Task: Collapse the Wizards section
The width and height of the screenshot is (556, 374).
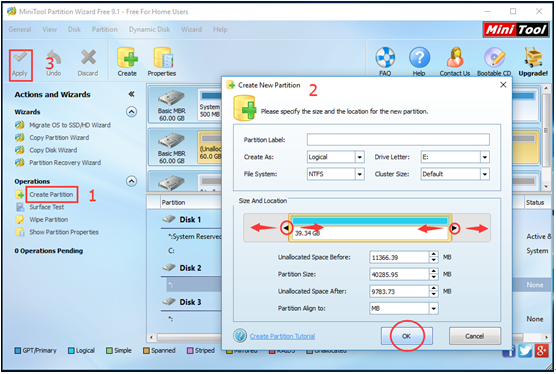Action: coord(131,112)
